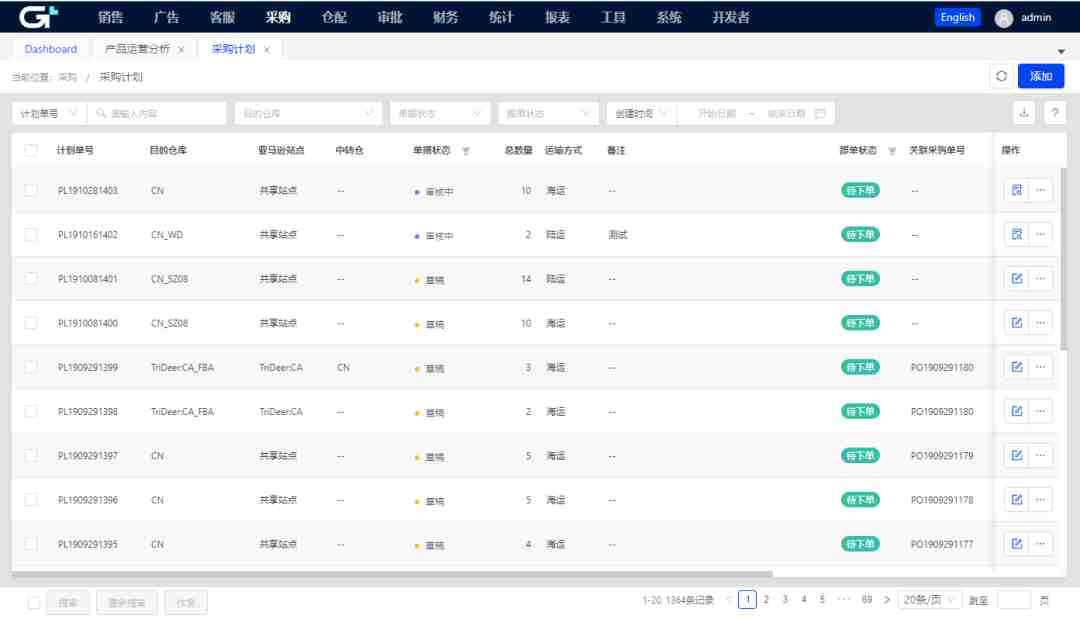1080x619 pixels.
Task: Switch to the Dashboard tab
Action: point(51,49)
